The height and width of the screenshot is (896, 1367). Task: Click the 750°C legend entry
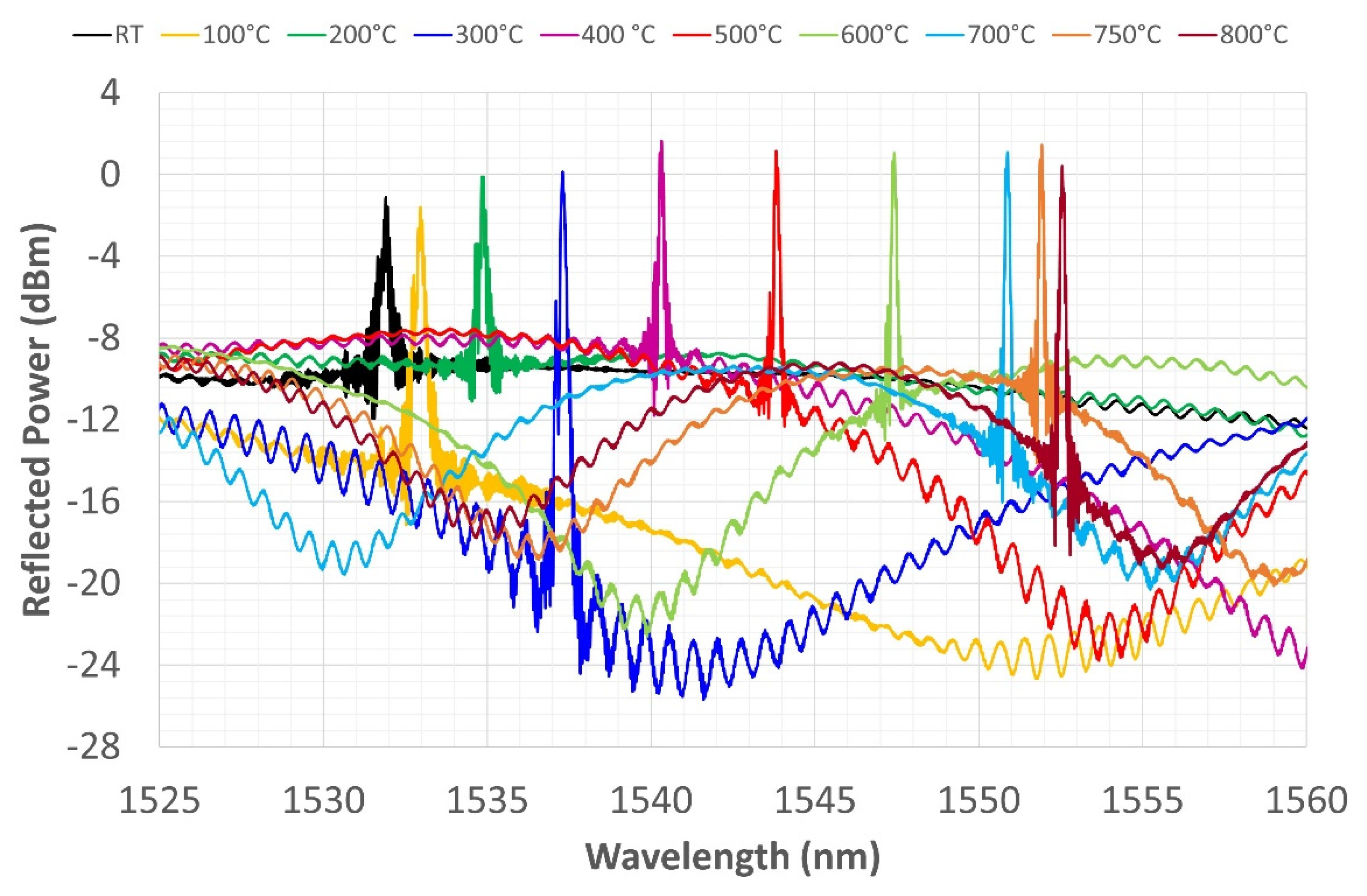1128,35
